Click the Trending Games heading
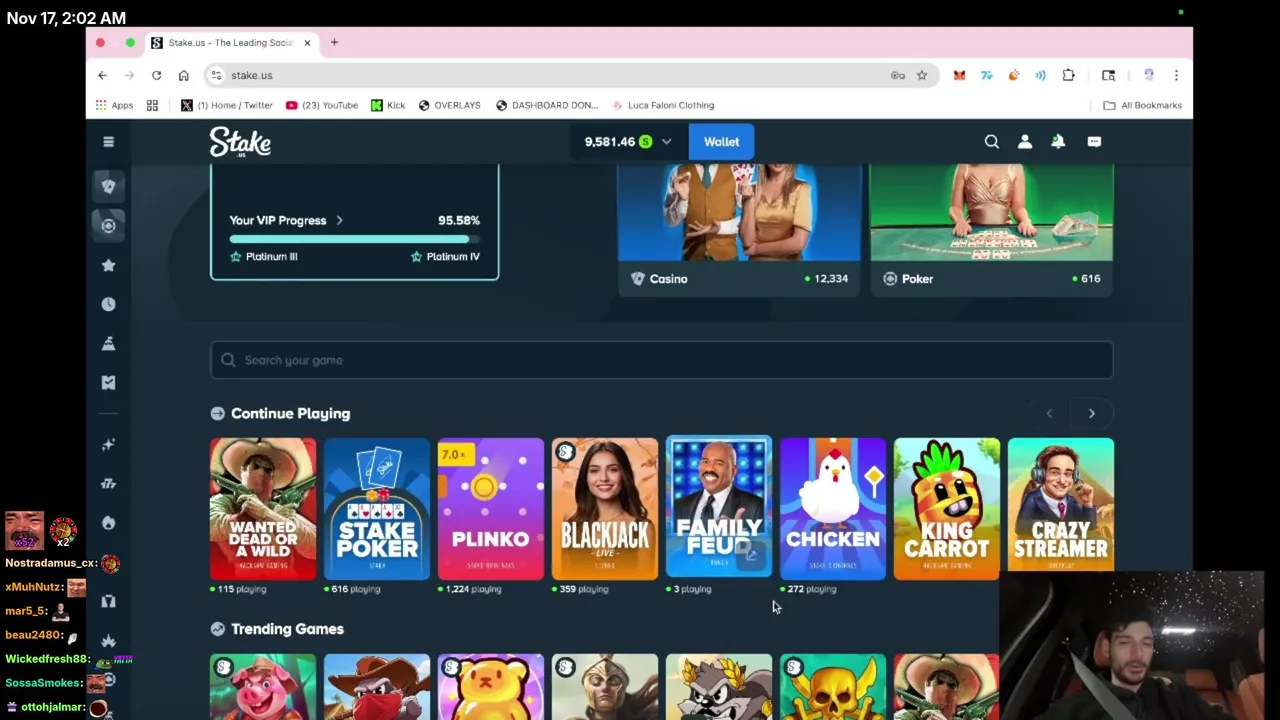1280x720 pixels. pyautogui.click(x=287, y=629)
